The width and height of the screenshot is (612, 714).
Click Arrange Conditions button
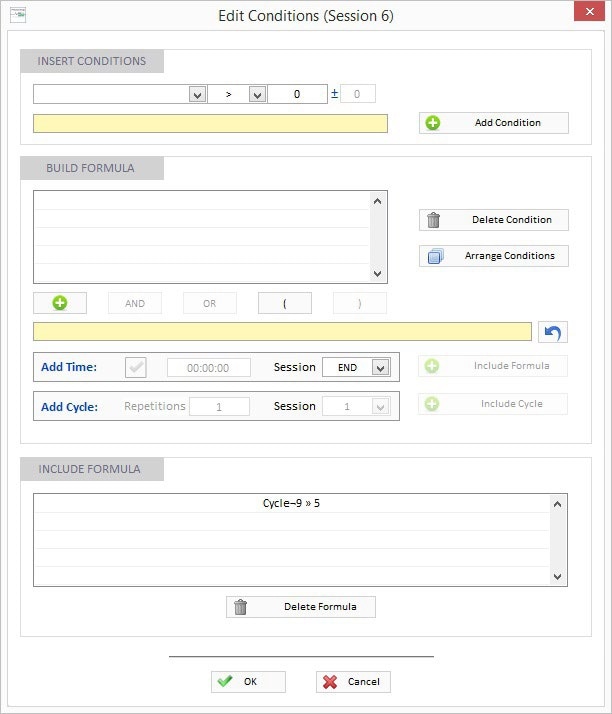493,256
